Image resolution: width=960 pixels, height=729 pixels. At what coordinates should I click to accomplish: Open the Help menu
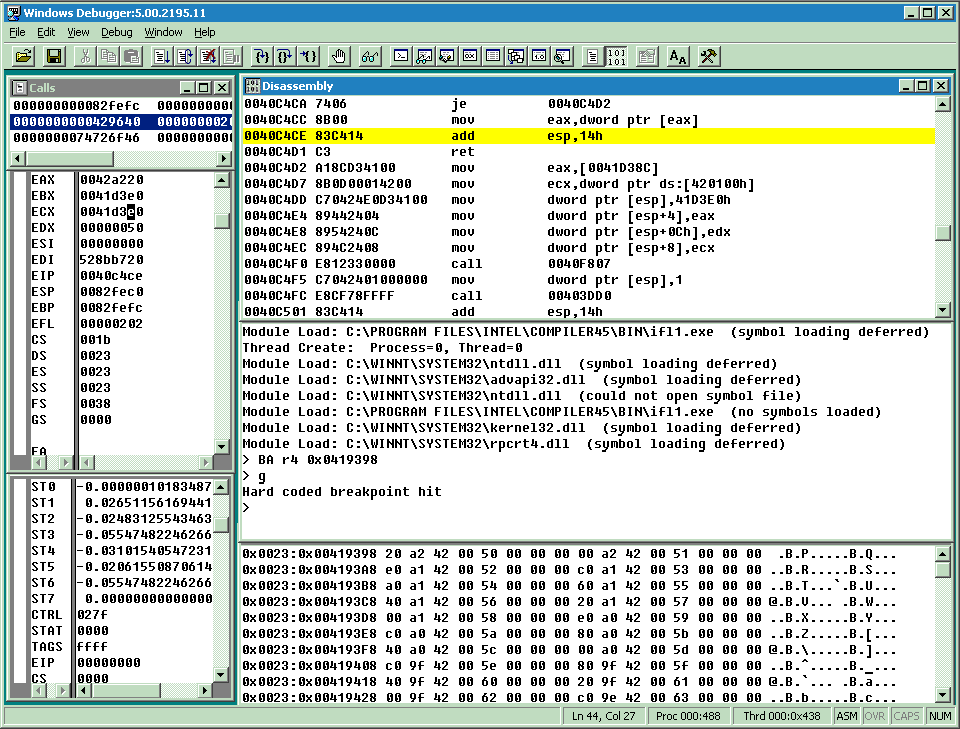point(204,32)
